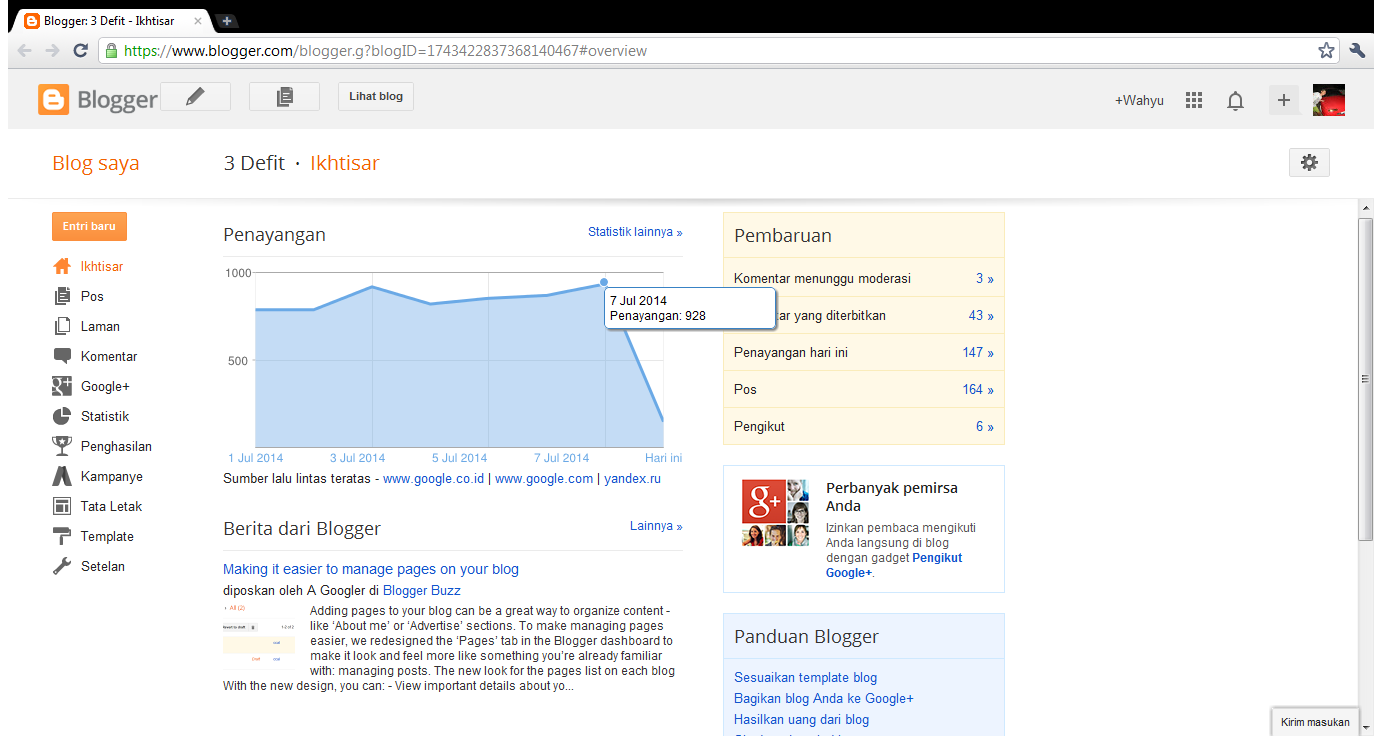Viewport: 1382px width, 744px height.
Task: Open notifications bell icon
Action: pos(1236,100)
